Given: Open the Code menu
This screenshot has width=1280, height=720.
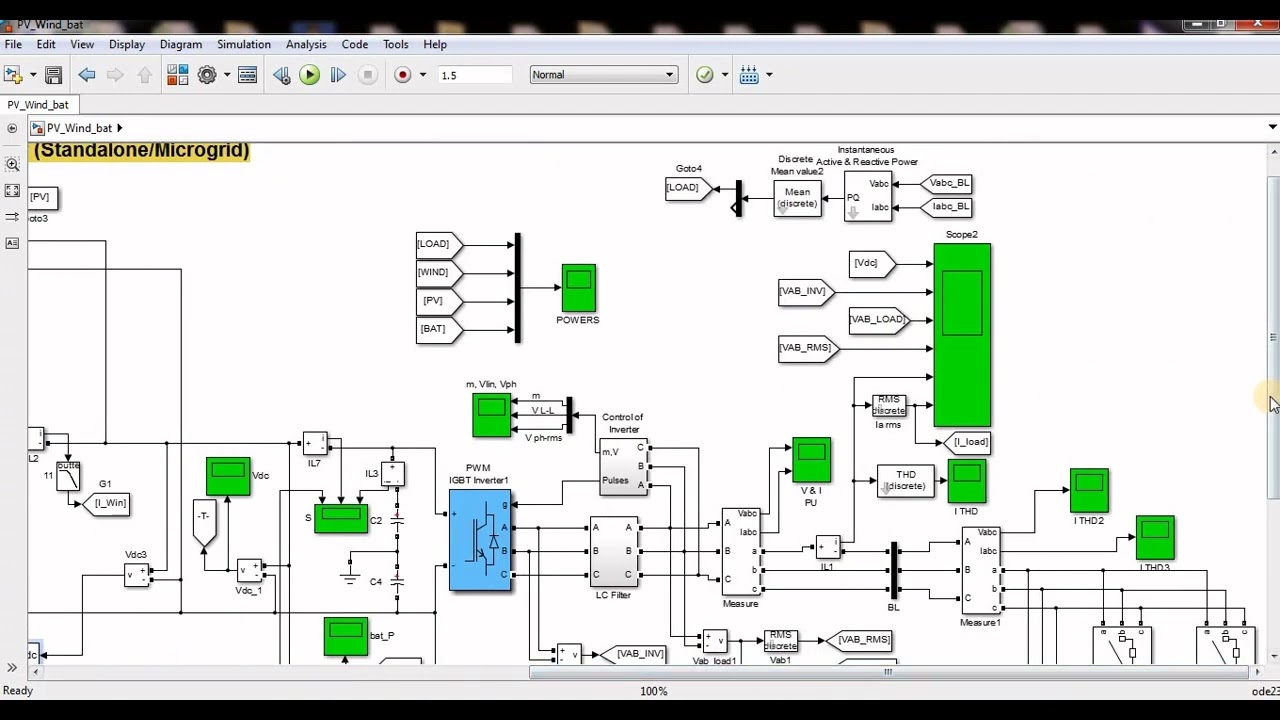Looking at the screenshot, I should (355, 44).
